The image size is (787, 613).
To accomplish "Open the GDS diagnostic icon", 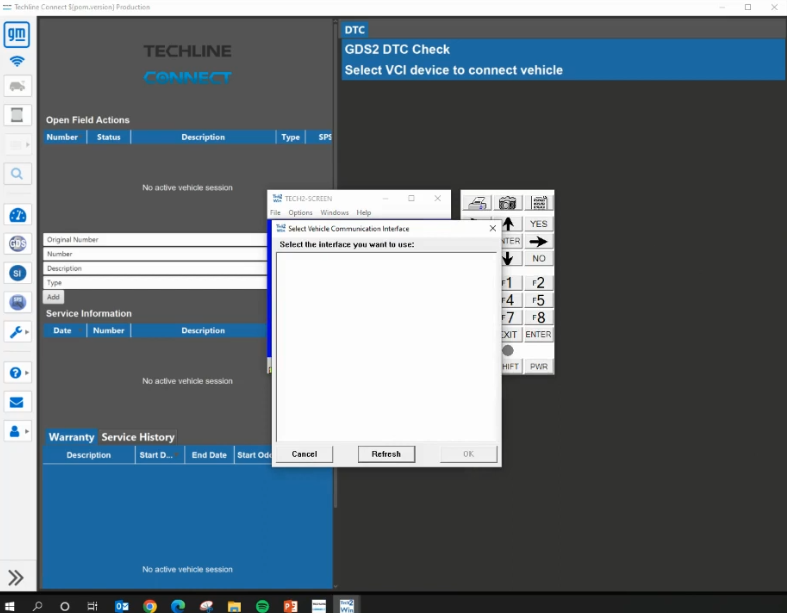I will click(17, 244).
